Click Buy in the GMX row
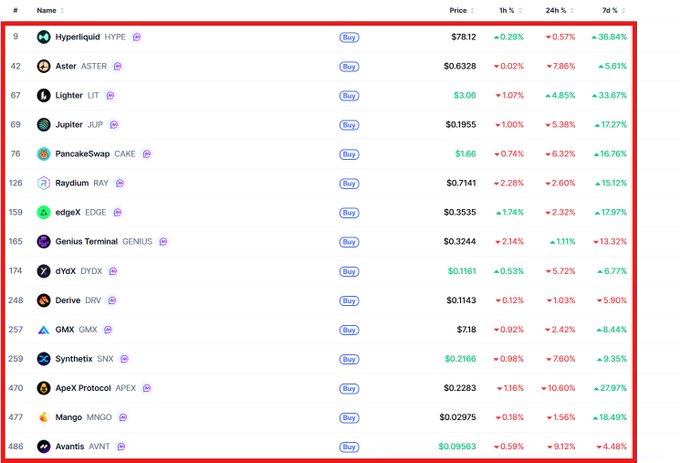 [x=349, y=330]
